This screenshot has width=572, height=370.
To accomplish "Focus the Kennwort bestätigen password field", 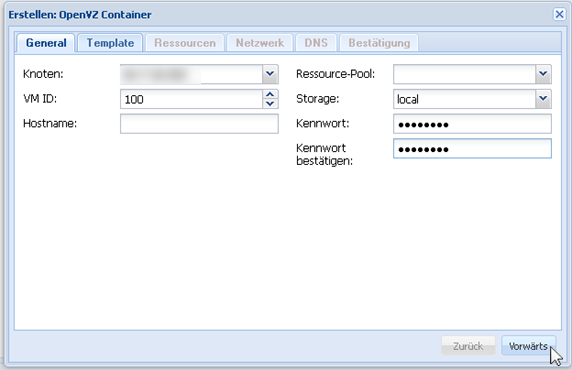I will click(472, 149).
